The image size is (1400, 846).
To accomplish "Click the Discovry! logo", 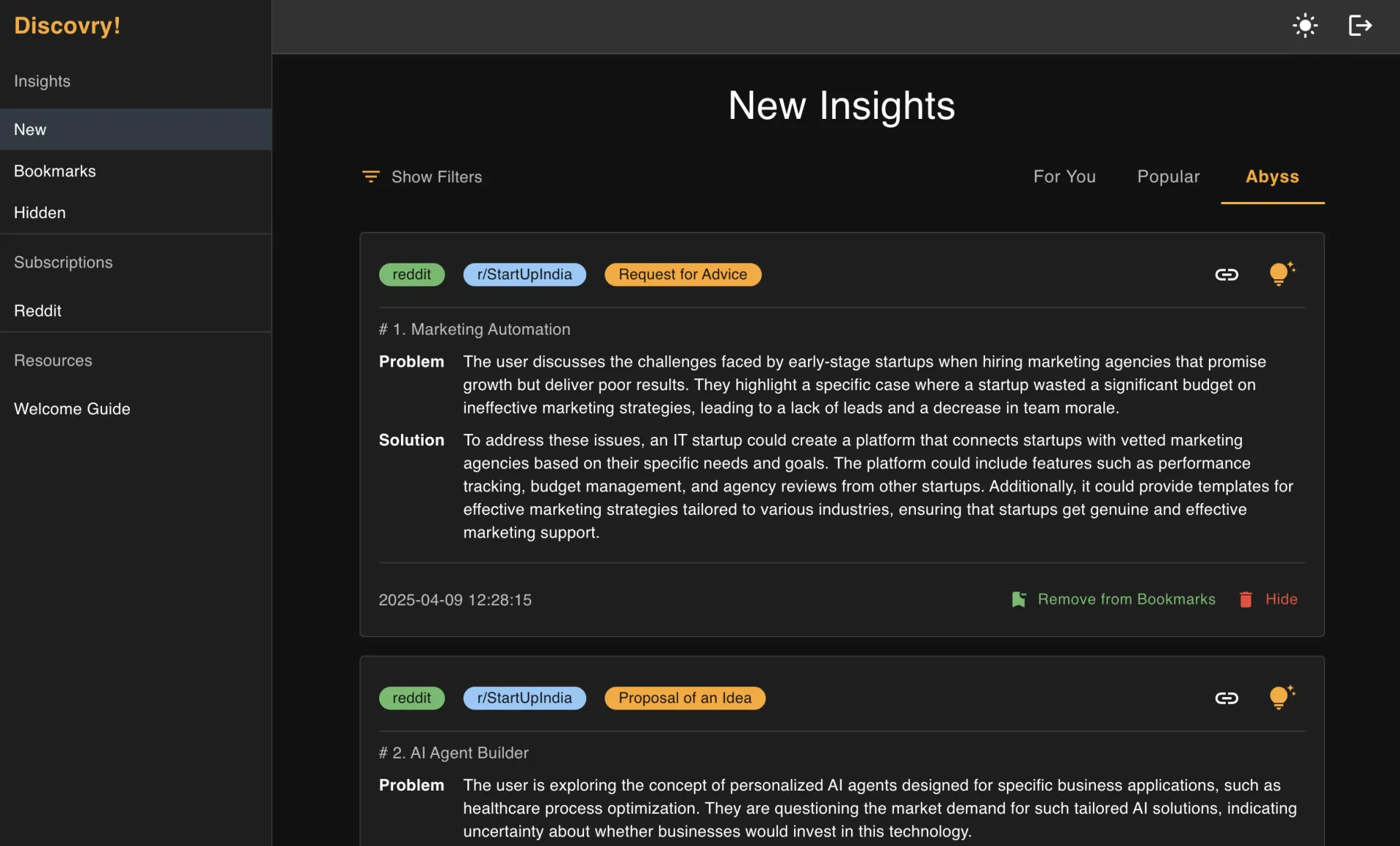I will 67,26.
